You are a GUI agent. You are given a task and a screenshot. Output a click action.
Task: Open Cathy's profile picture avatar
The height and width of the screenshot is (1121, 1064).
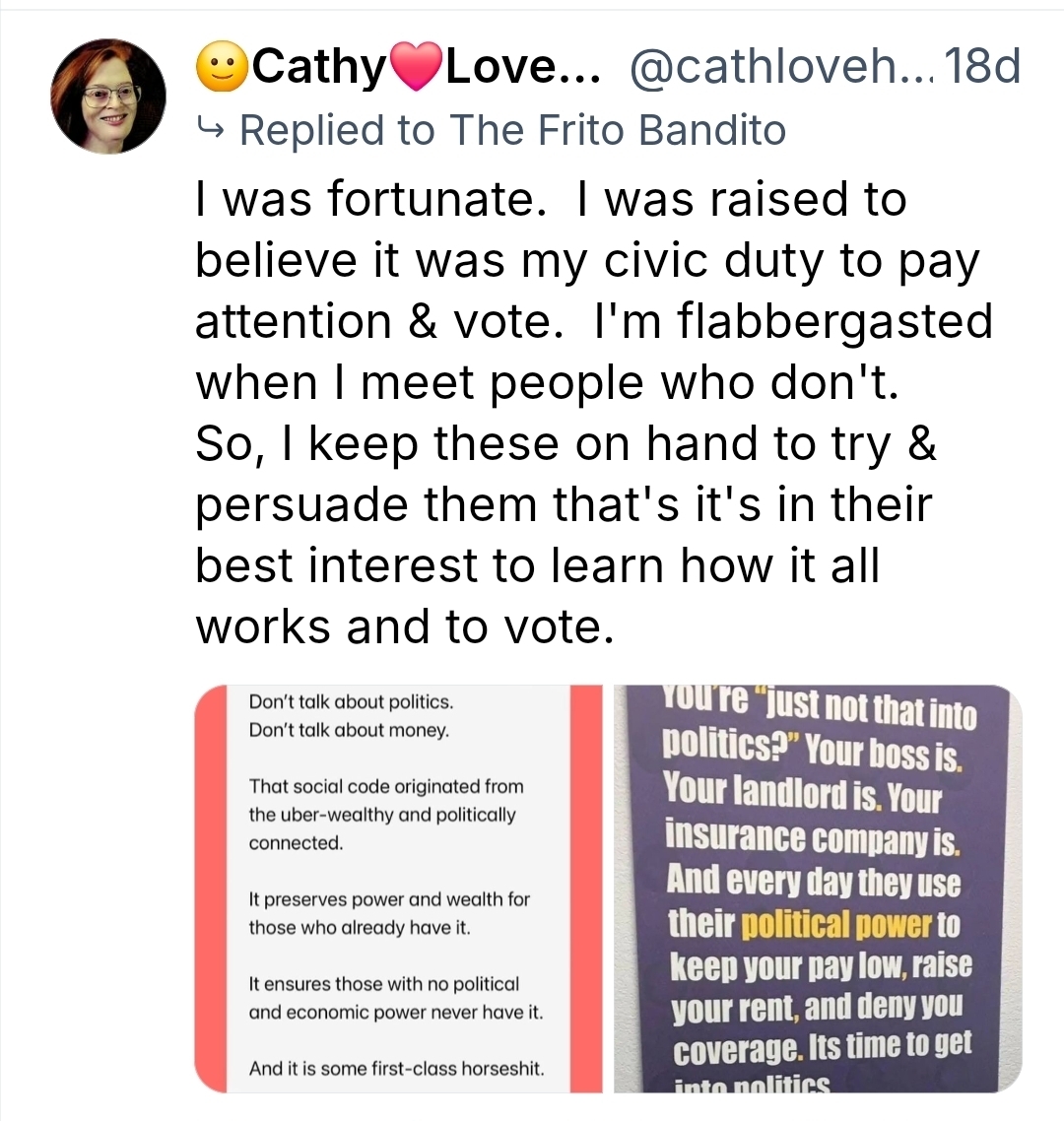pos(108,96)
